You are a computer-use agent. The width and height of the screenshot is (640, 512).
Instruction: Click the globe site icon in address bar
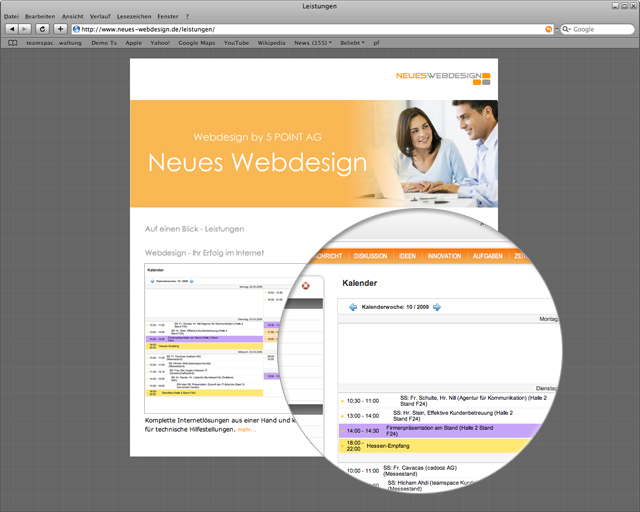76,29
